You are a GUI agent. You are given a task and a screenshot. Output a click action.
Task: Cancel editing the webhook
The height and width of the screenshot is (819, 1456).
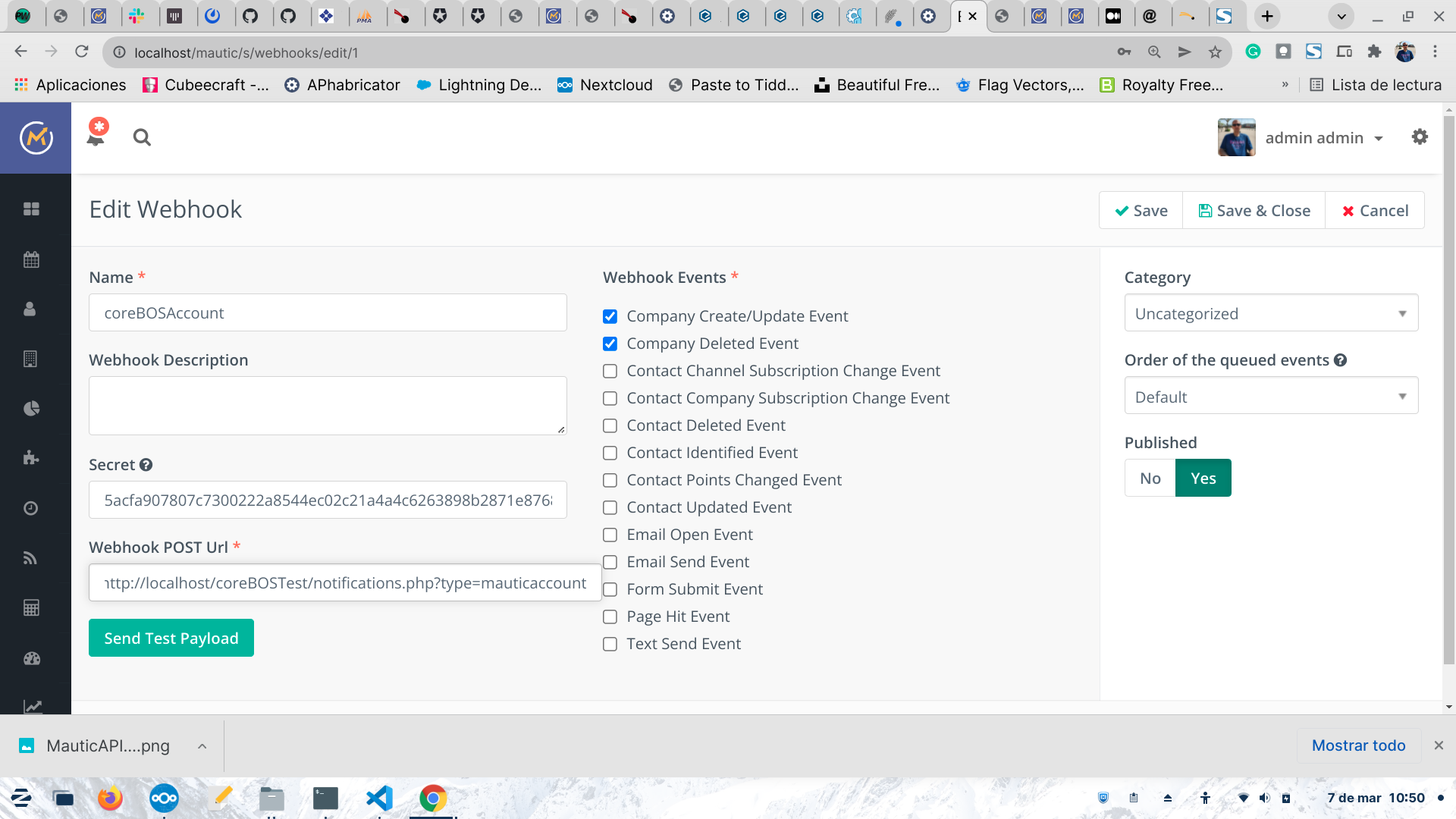coord(1375,210)
